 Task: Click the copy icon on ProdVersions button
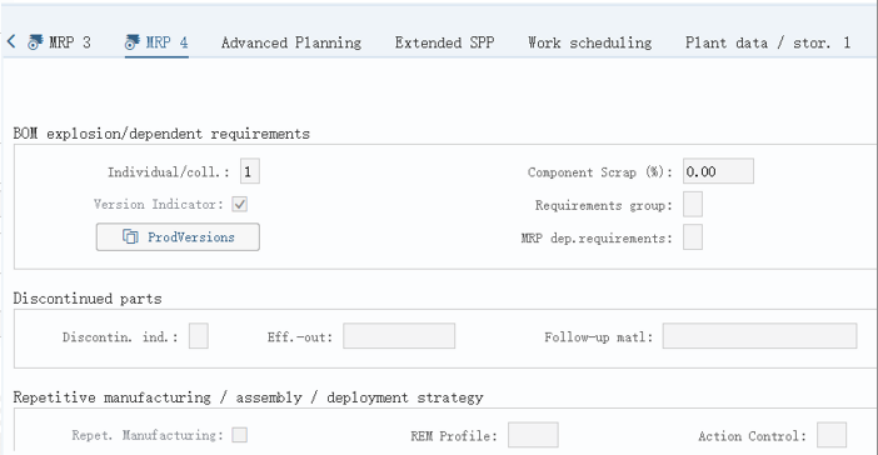pyautogui.click(x=130, y=237)
